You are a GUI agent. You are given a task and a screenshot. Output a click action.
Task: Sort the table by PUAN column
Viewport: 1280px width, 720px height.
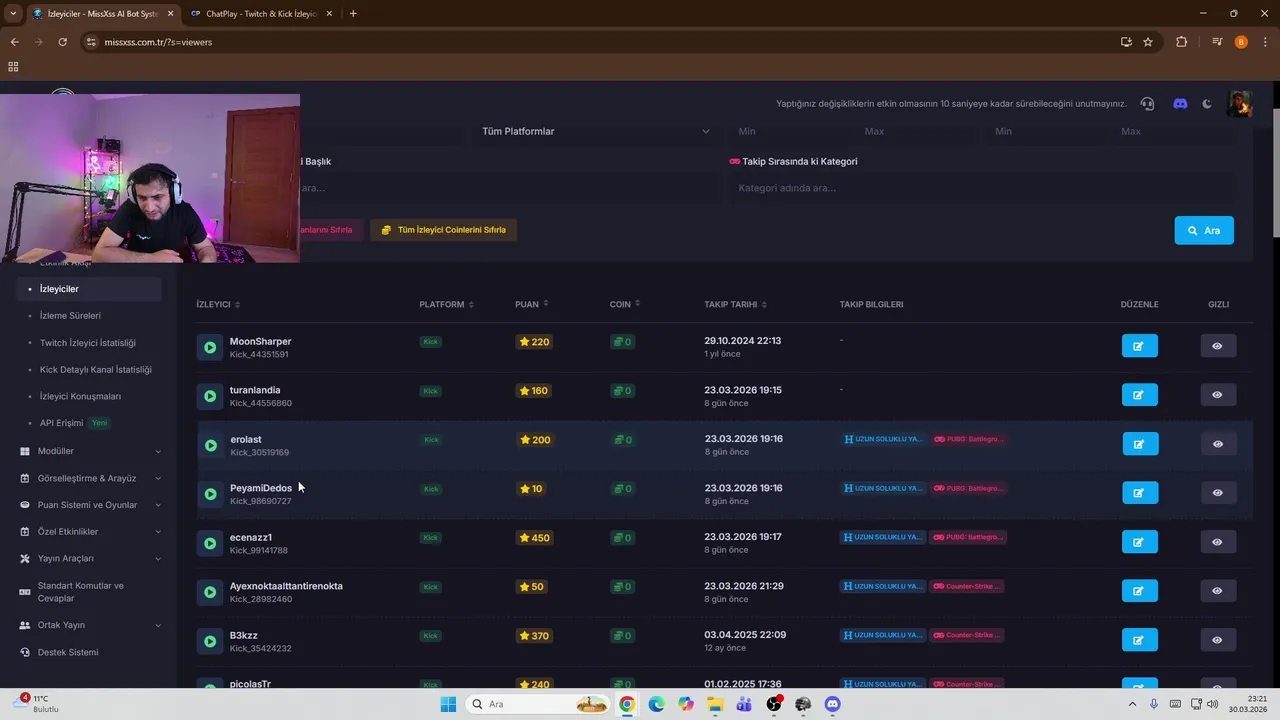tap(531, 304)
